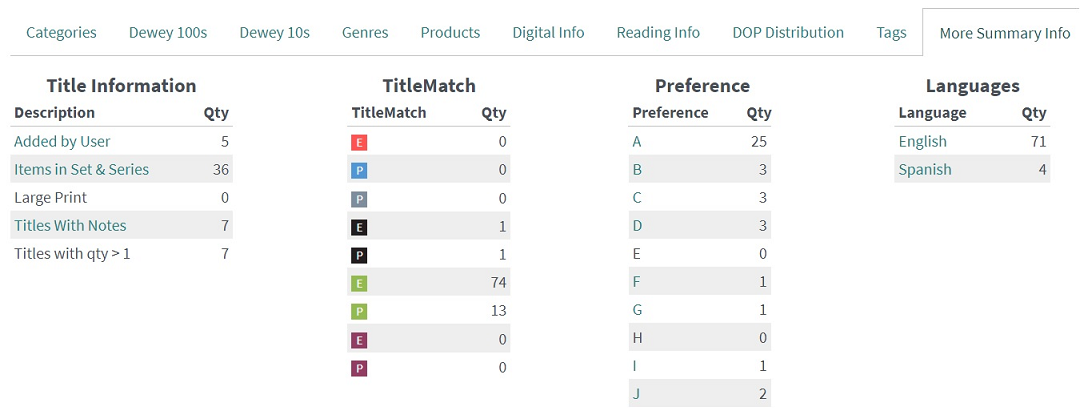Click the red E TitleMatch icon
Image resolution: width=1080 pixels, height=408 pixels.
tap(358, 143)
